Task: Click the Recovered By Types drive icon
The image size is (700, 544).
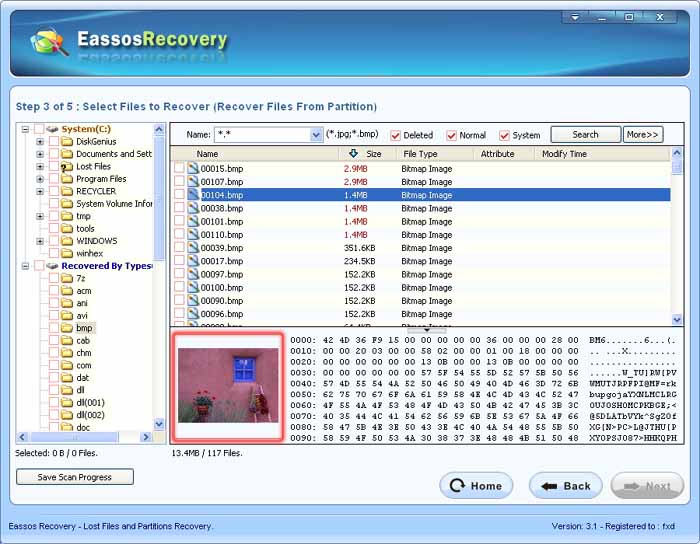Action: click(53, 266)
